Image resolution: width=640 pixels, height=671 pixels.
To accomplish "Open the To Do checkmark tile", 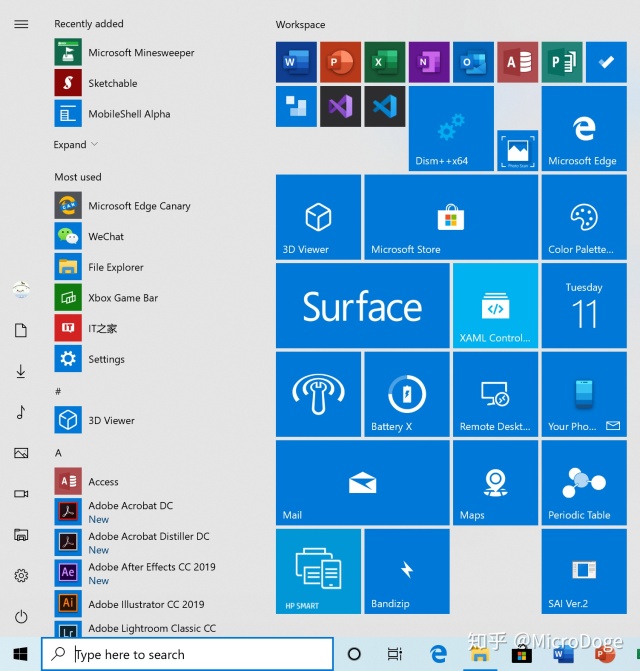I will (x=606, y=62).
